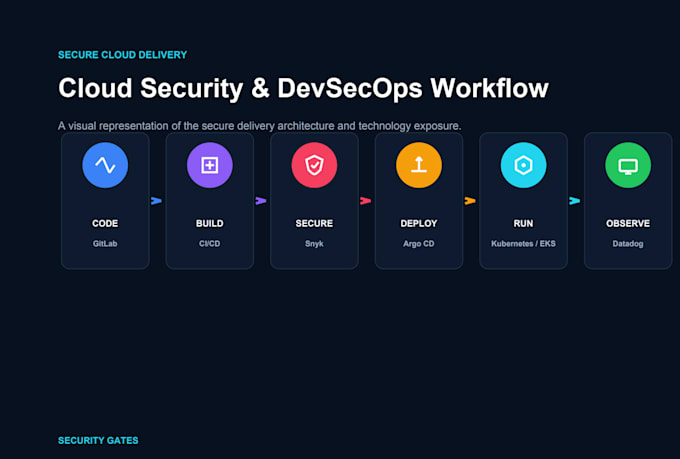Click the purple BUILD plus-box icon
The width and height of the screenshot is (680, 459).
pos(209,165)
